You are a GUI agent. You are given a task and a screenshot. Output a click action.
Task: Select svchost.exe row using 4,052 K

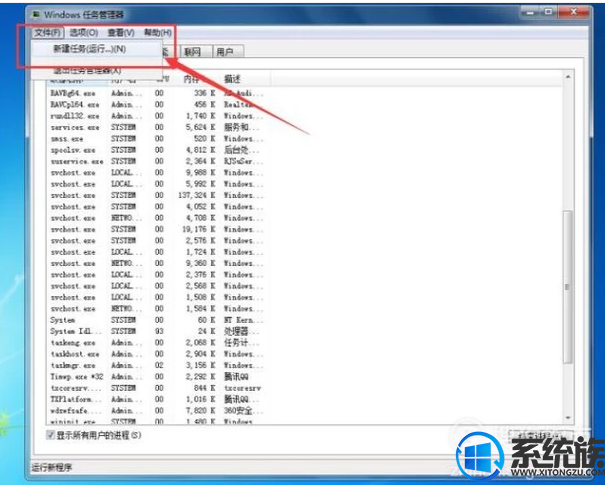(x=157, y=207)
